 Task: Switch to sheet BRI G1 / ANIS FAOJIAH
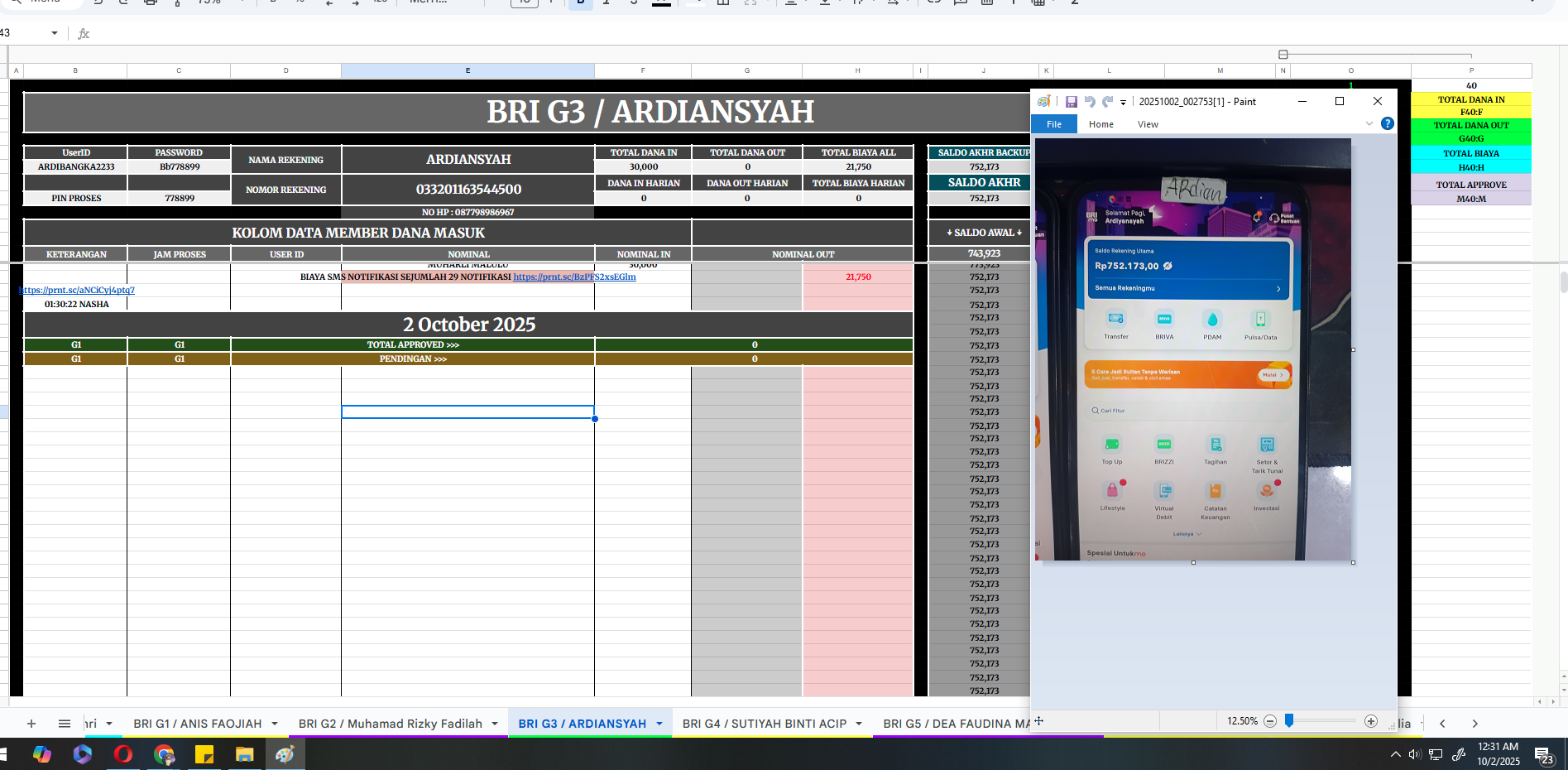(197, 724)
